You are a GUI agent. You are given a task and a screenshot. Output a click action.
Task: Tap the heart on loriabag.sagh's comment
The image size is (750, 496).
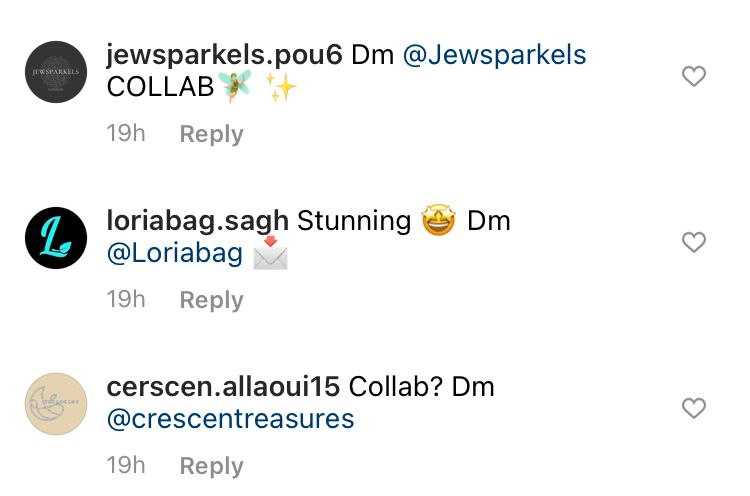click(x=693, y=242)
